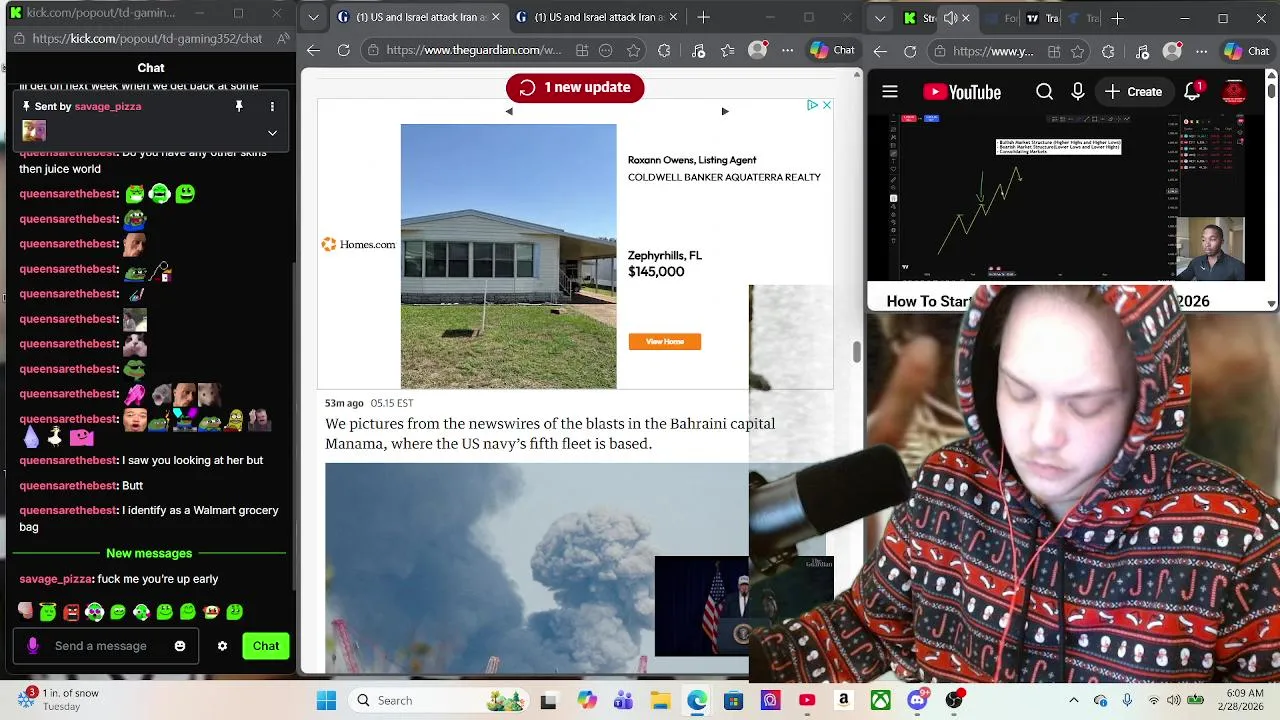This screenshot has height=720, width=1280.
Task: Open YouTube account avatar menu
Action: [1234, 92]
